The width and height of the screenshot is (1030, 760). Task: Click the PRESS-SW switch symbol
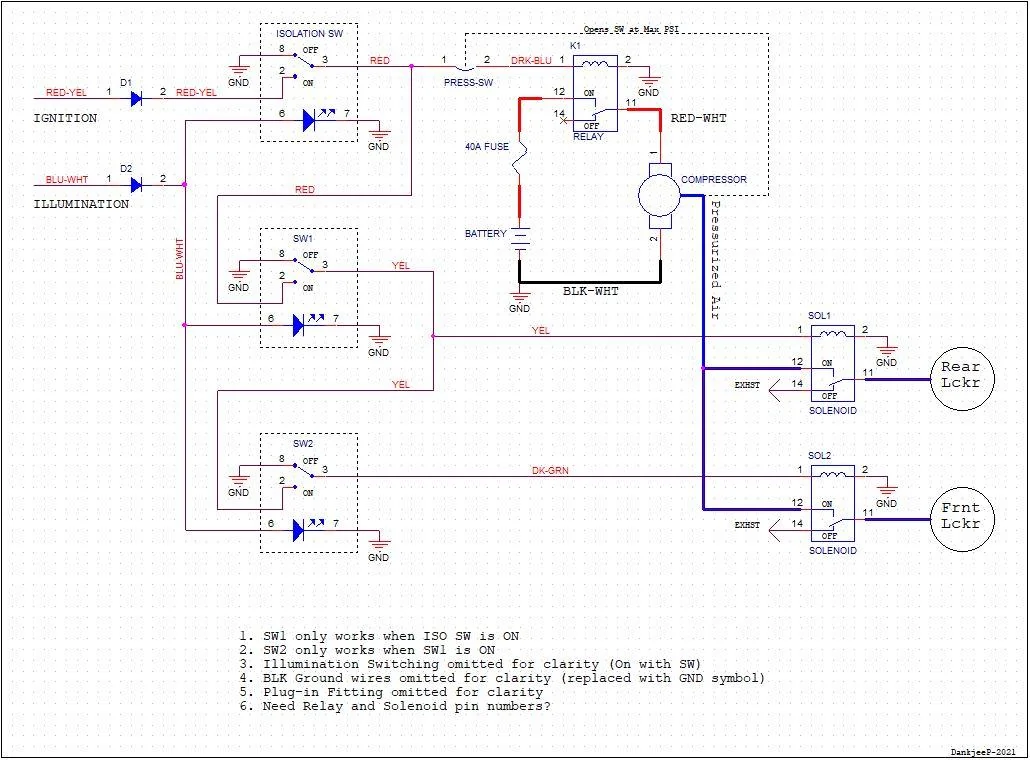point(465,67)
